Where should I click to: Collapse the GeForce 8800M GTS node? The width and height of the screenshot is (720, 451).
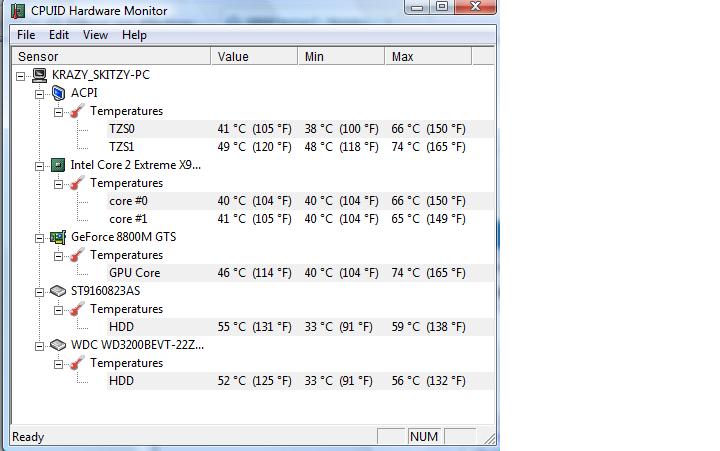39,238
